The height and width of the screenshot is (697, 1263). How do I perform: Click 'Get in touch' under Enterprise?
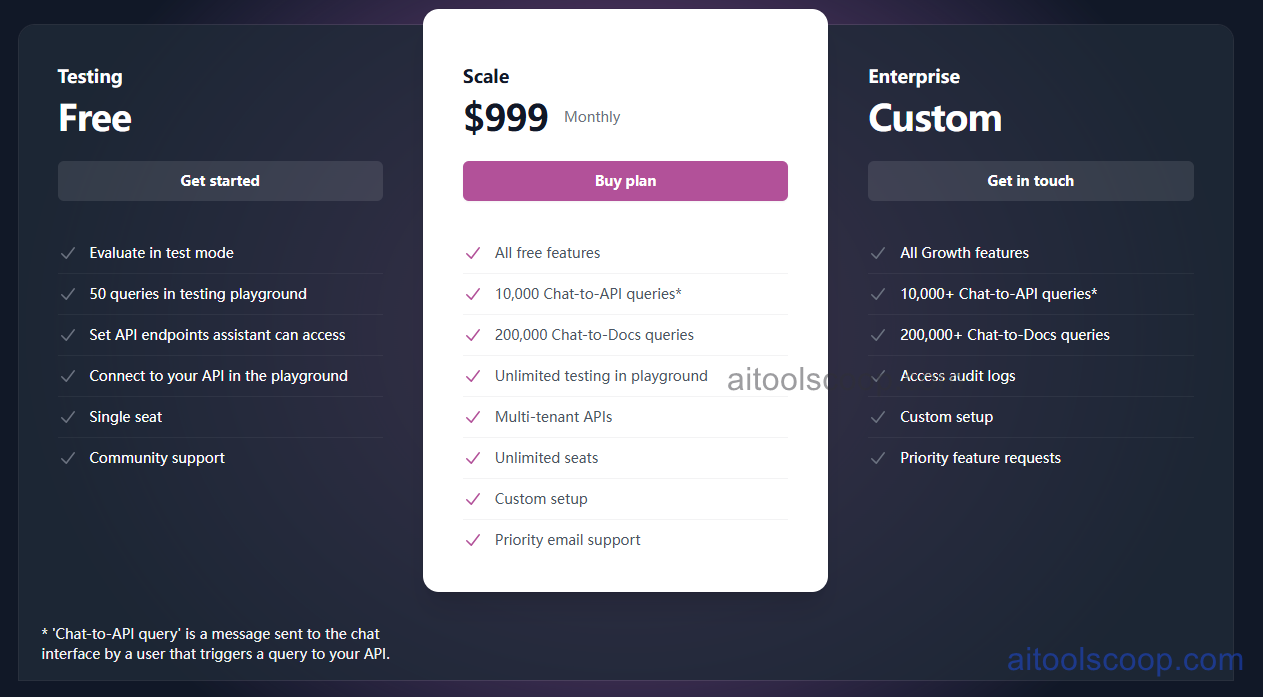[1030, 181]
